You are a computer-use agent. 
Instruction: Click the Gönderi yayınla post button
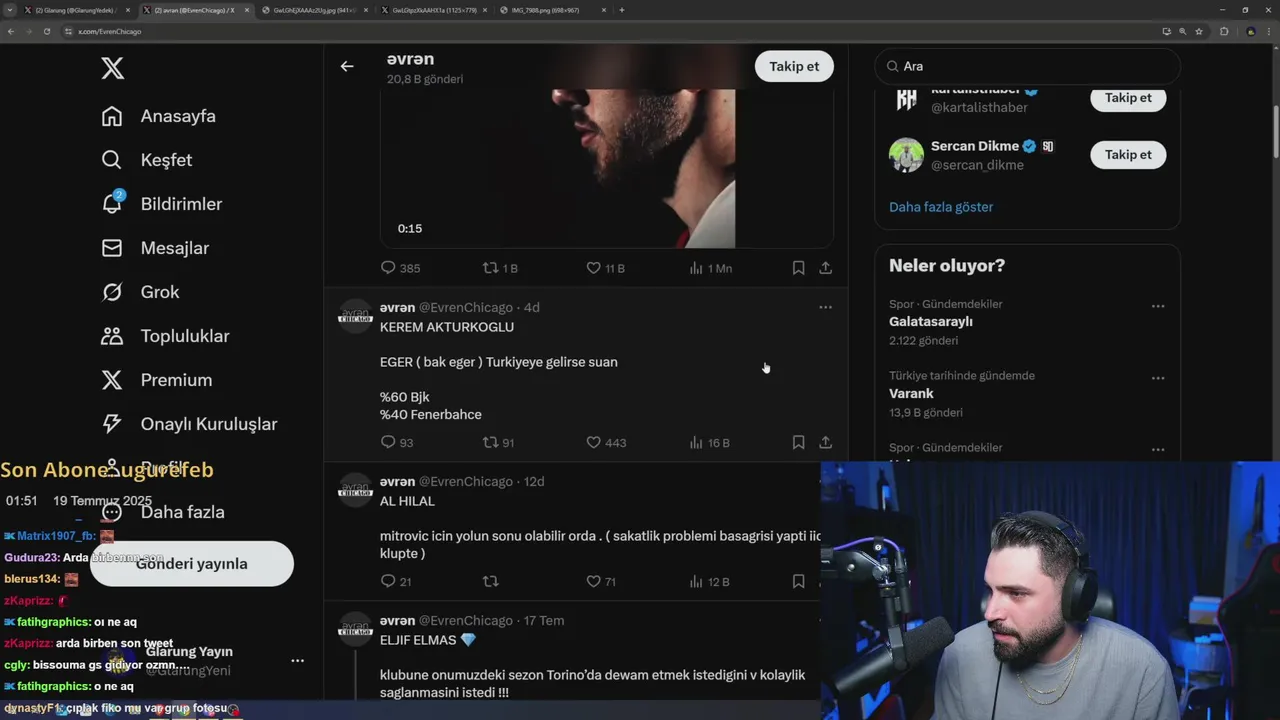pos(192,564)
